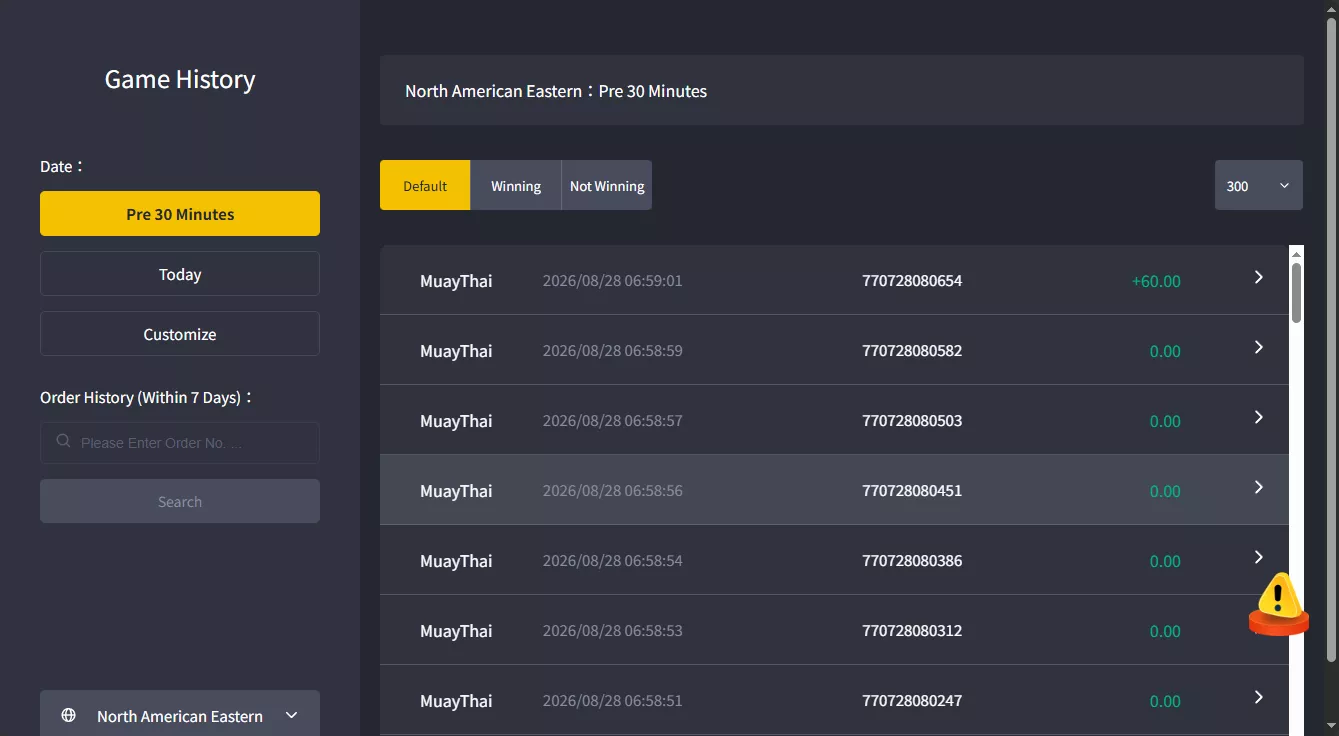The height and width of the screenshot is (736, 1339).
Task: Select order number 770728080312
Action: pos(912,631)
